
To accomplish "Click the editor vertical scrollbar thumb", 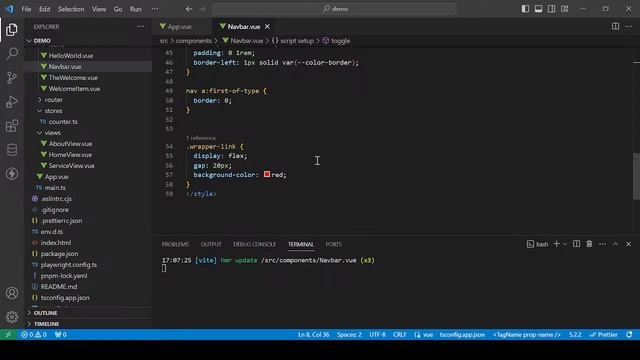I will click(636, 176).
